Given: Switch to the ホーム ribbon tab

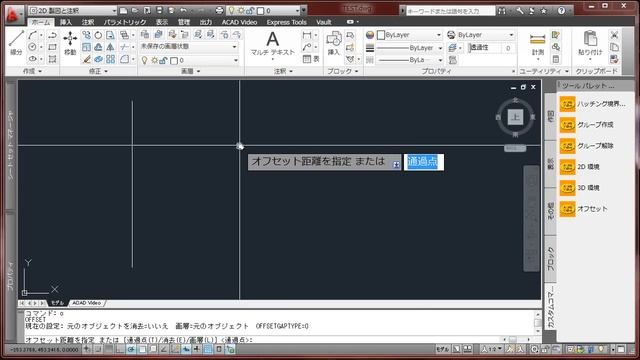Looking at the screenshot, I should [x=41, y=22].
